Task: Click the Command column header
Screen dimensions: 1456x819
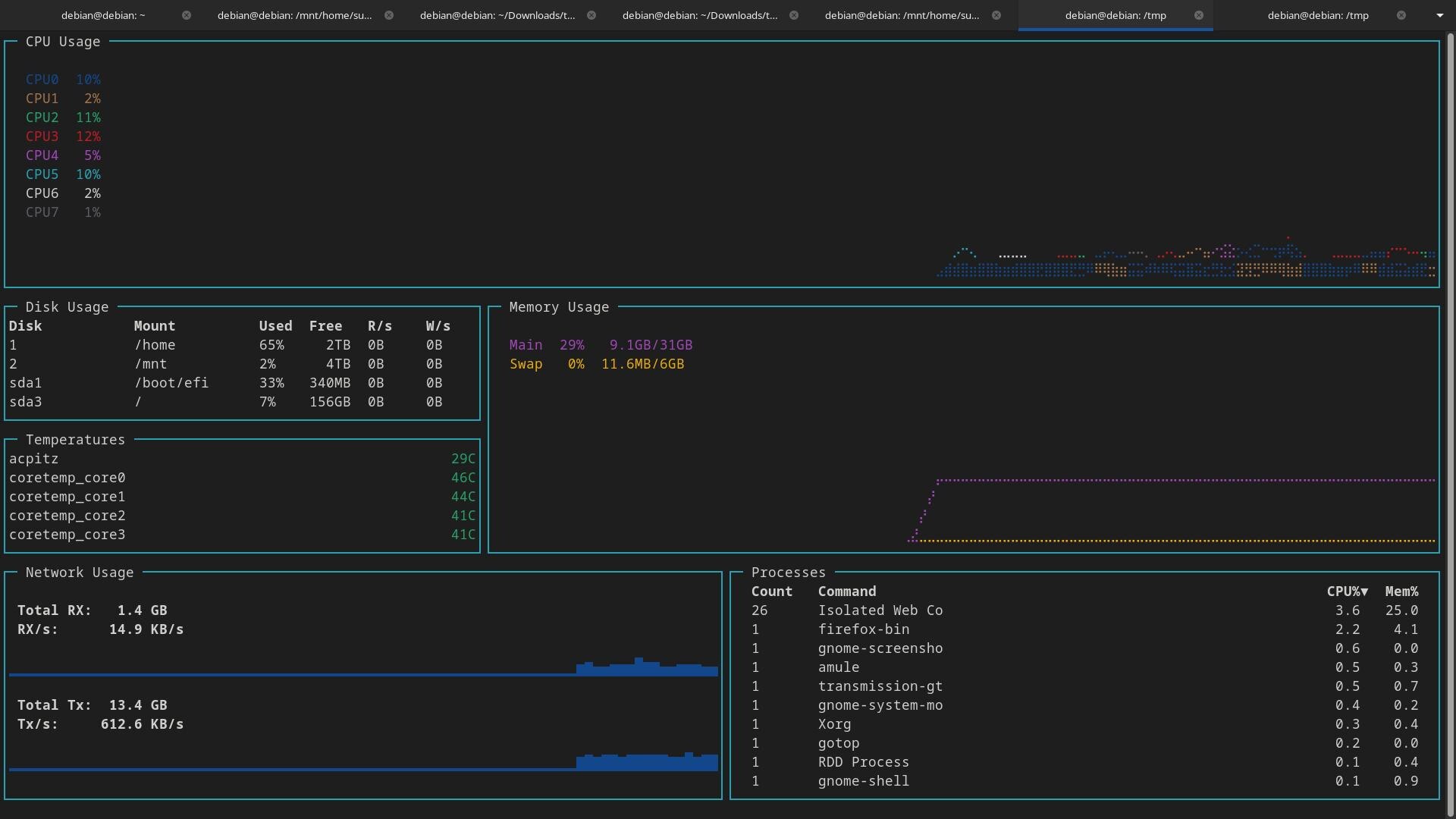Action: coord(846,591)
